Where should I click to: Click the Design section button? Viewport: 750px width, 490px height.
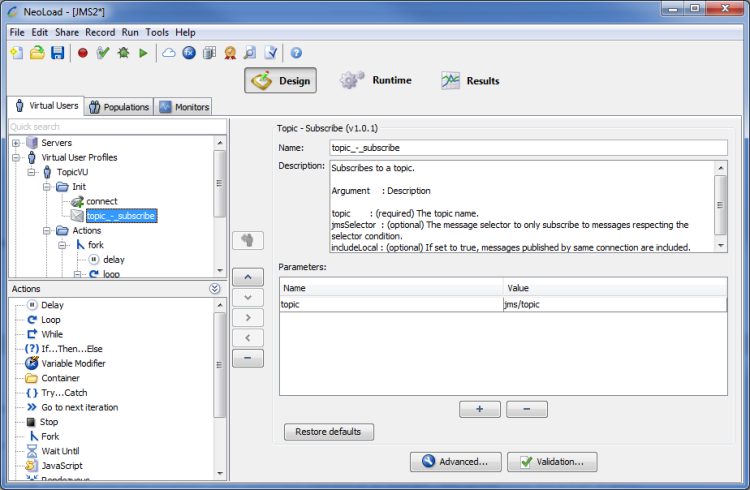tap(281, 80)
